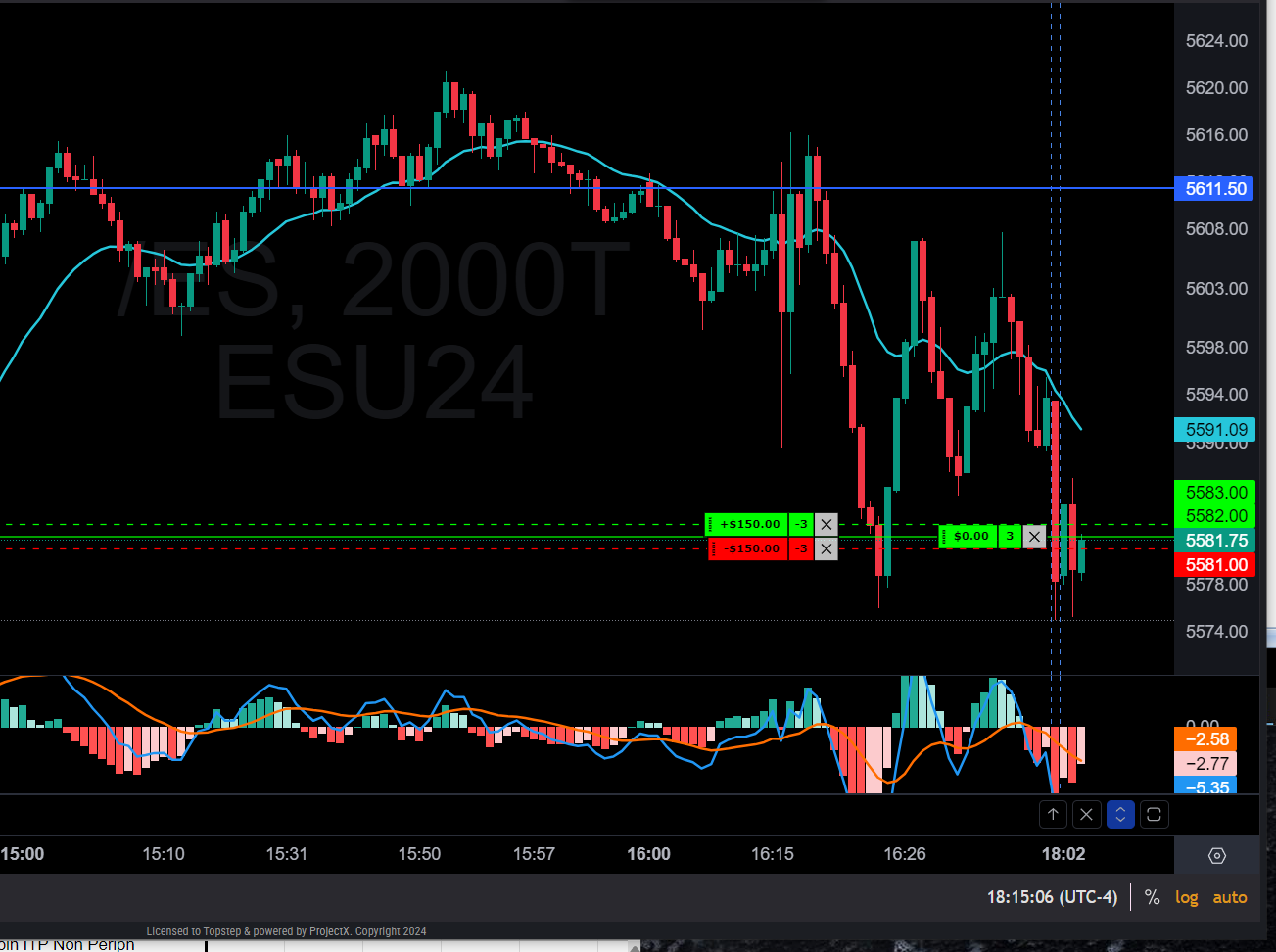The height and width of the screenshot is (952, 1276).
Task: Maximize the indicator pane
Action: click(x=1155, y=814)
